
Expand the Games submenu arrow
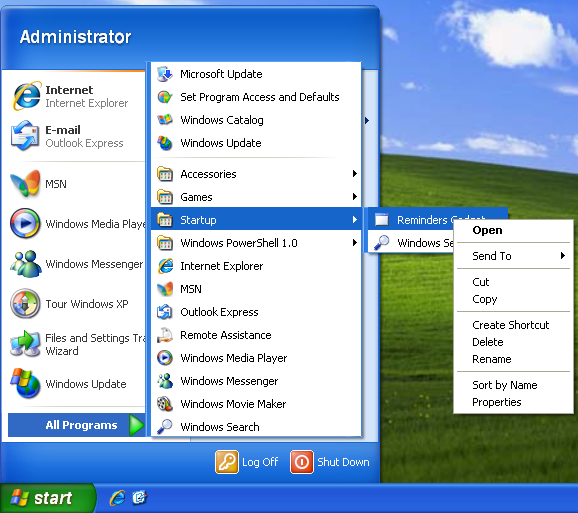[355, 196]
